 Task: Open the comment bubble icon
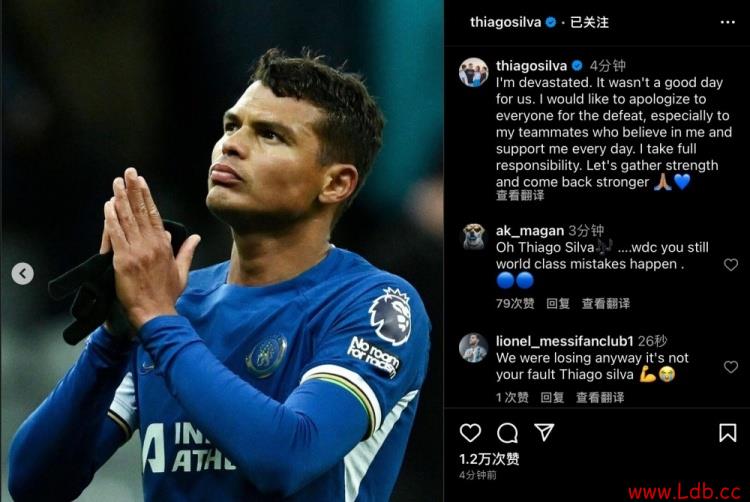pos(507,433)
